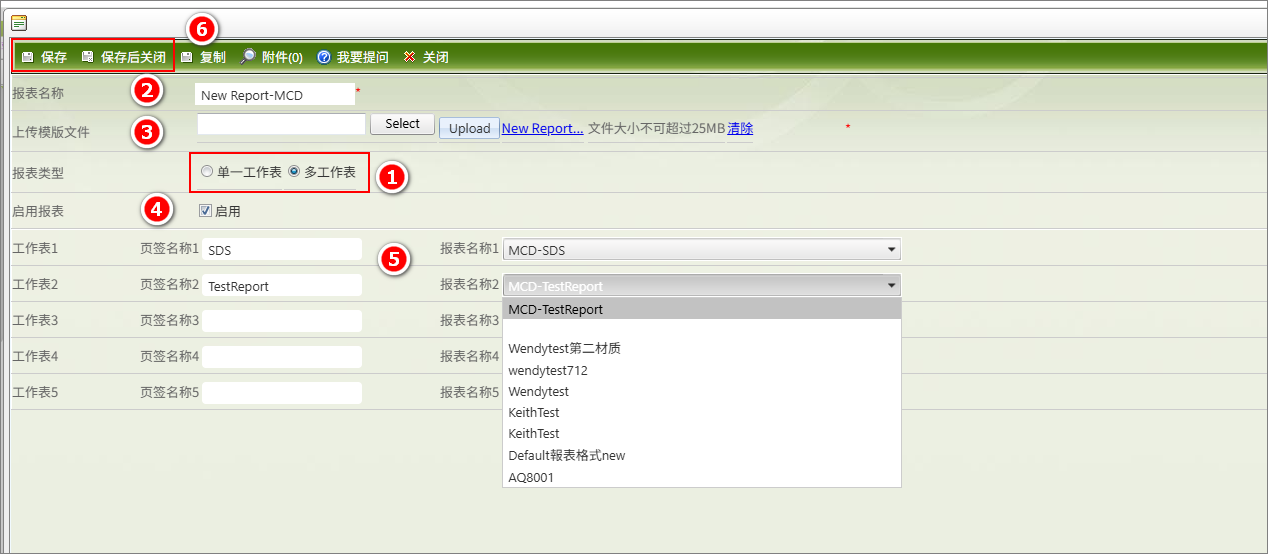Choose 保存后关闭 in the toolbar
This screenshot has width=1268, height=554.
coord(133,57)
